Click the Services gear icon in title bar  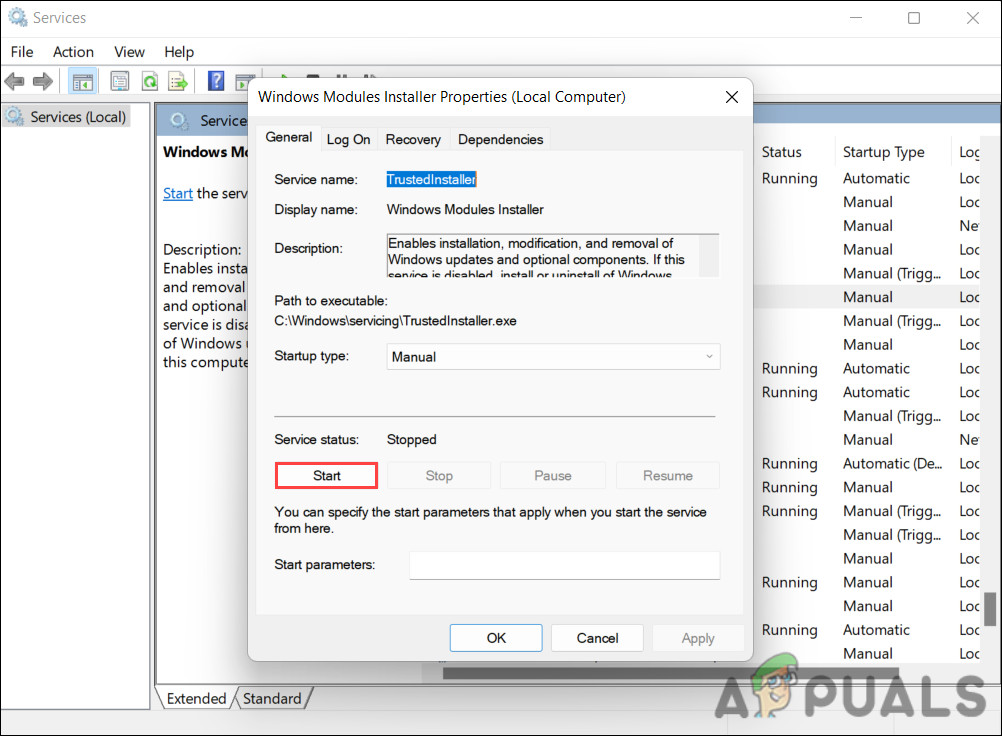coord(17,17)
